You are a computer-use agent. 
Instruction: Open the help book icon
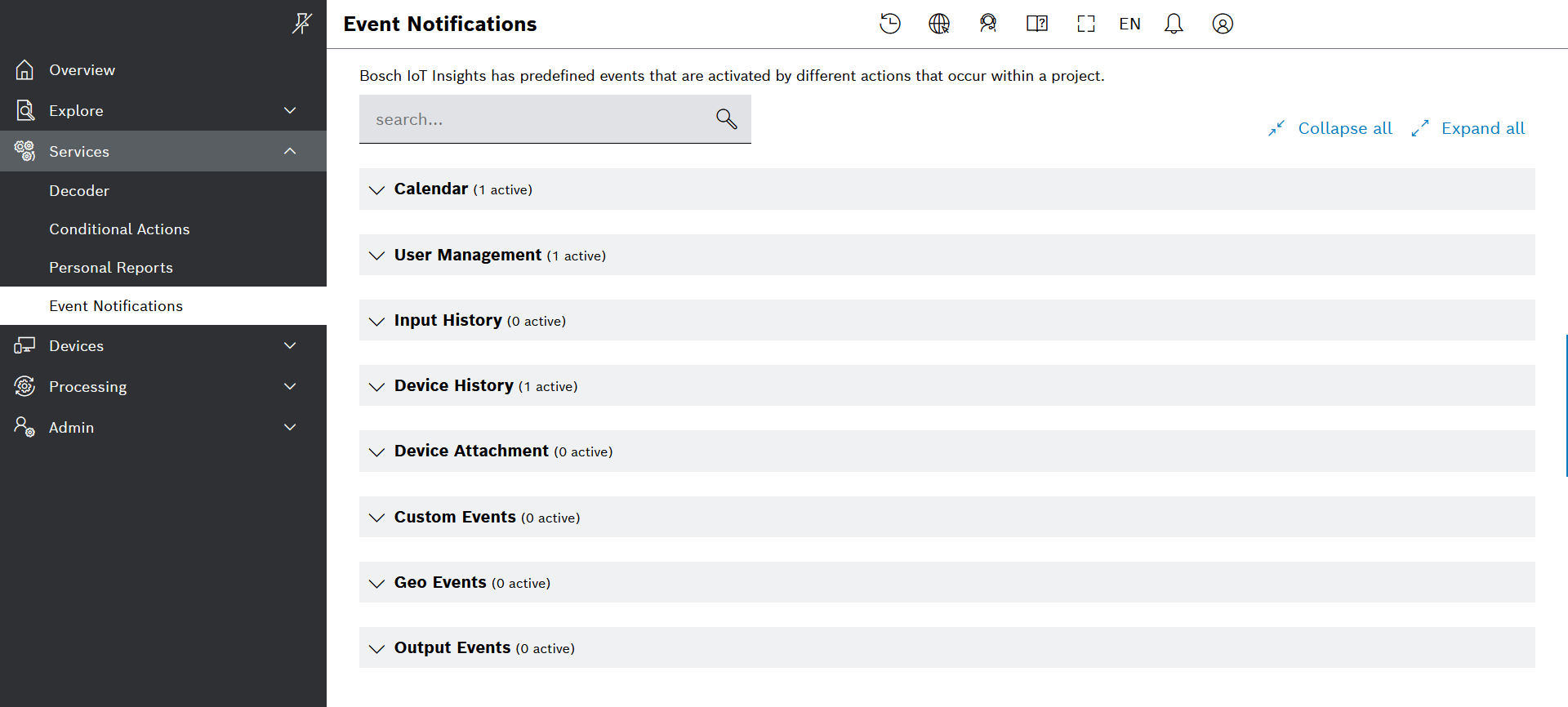tap(1037, 24)
